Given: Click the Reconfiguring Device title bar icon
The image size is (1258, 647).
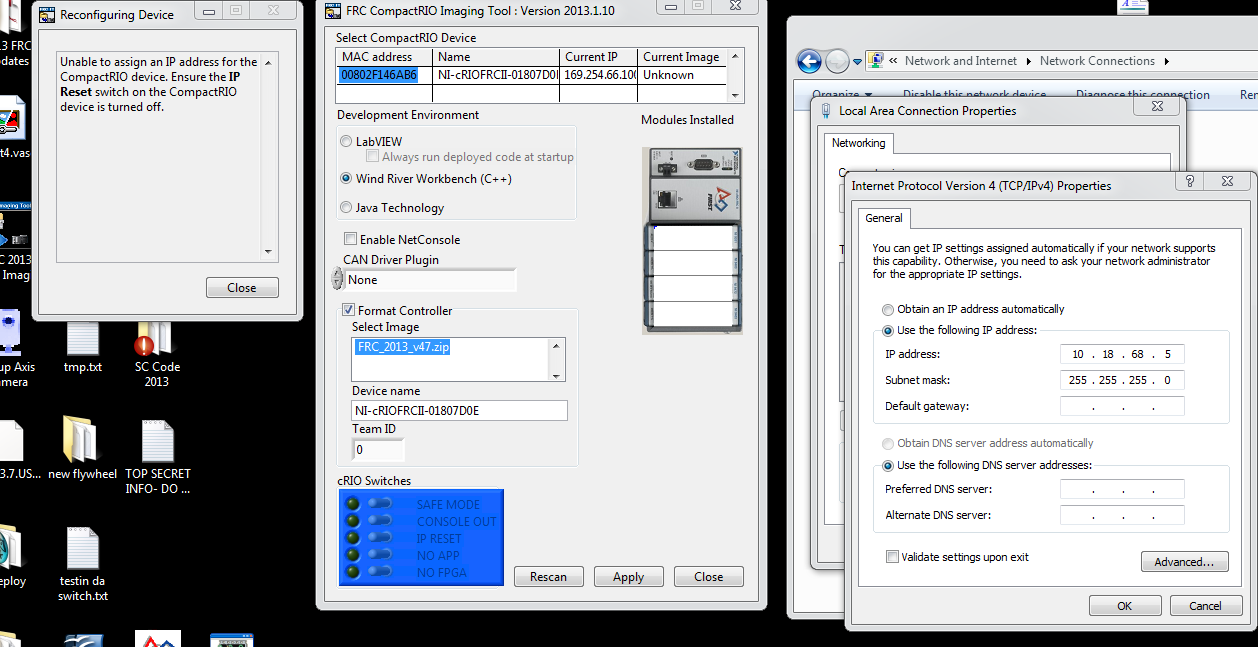Looking at the screenshot, I should pyautogui.click(x=46, y=14).
